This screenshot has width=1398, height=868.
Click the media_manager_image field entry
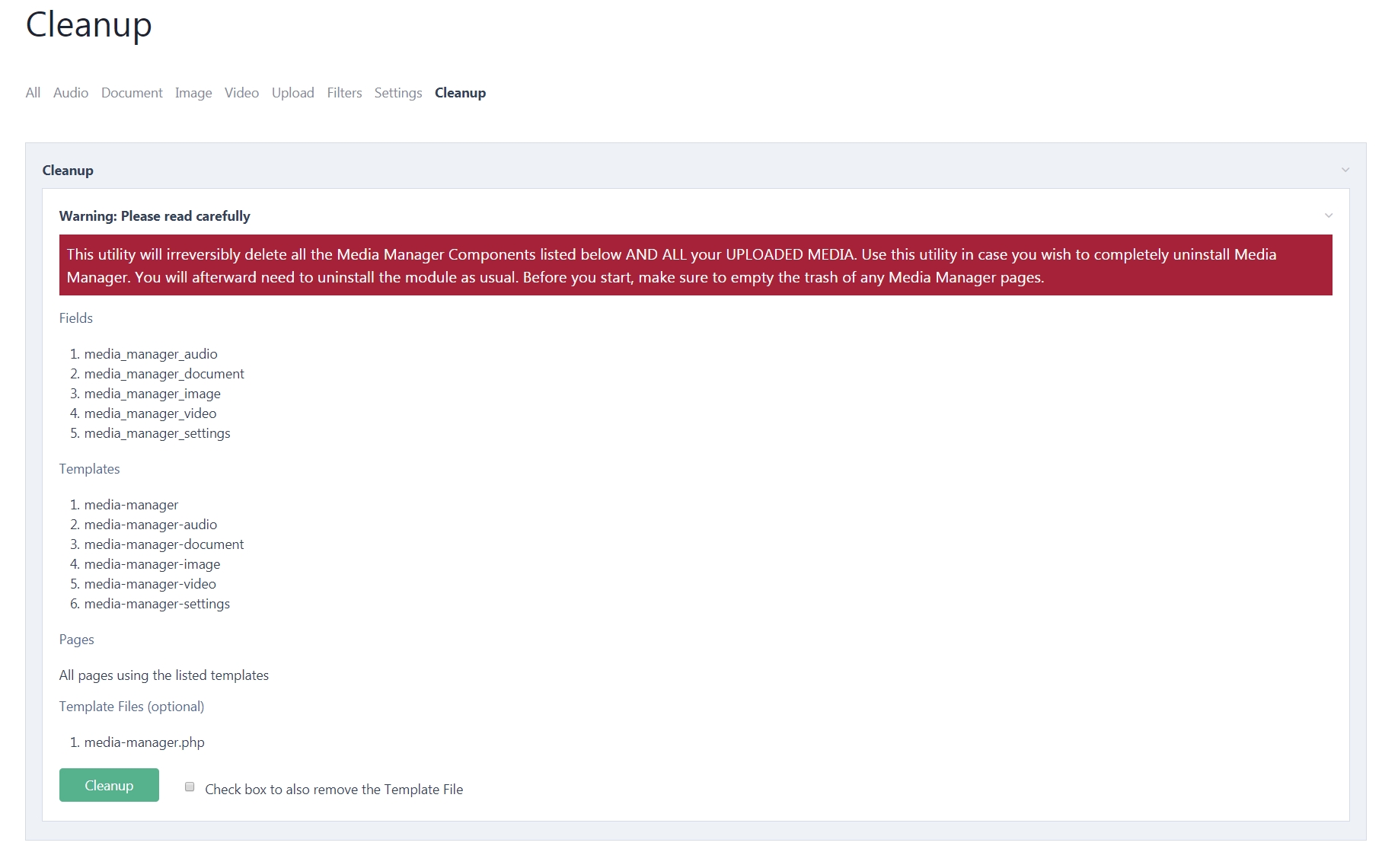(x=152, y=394)
